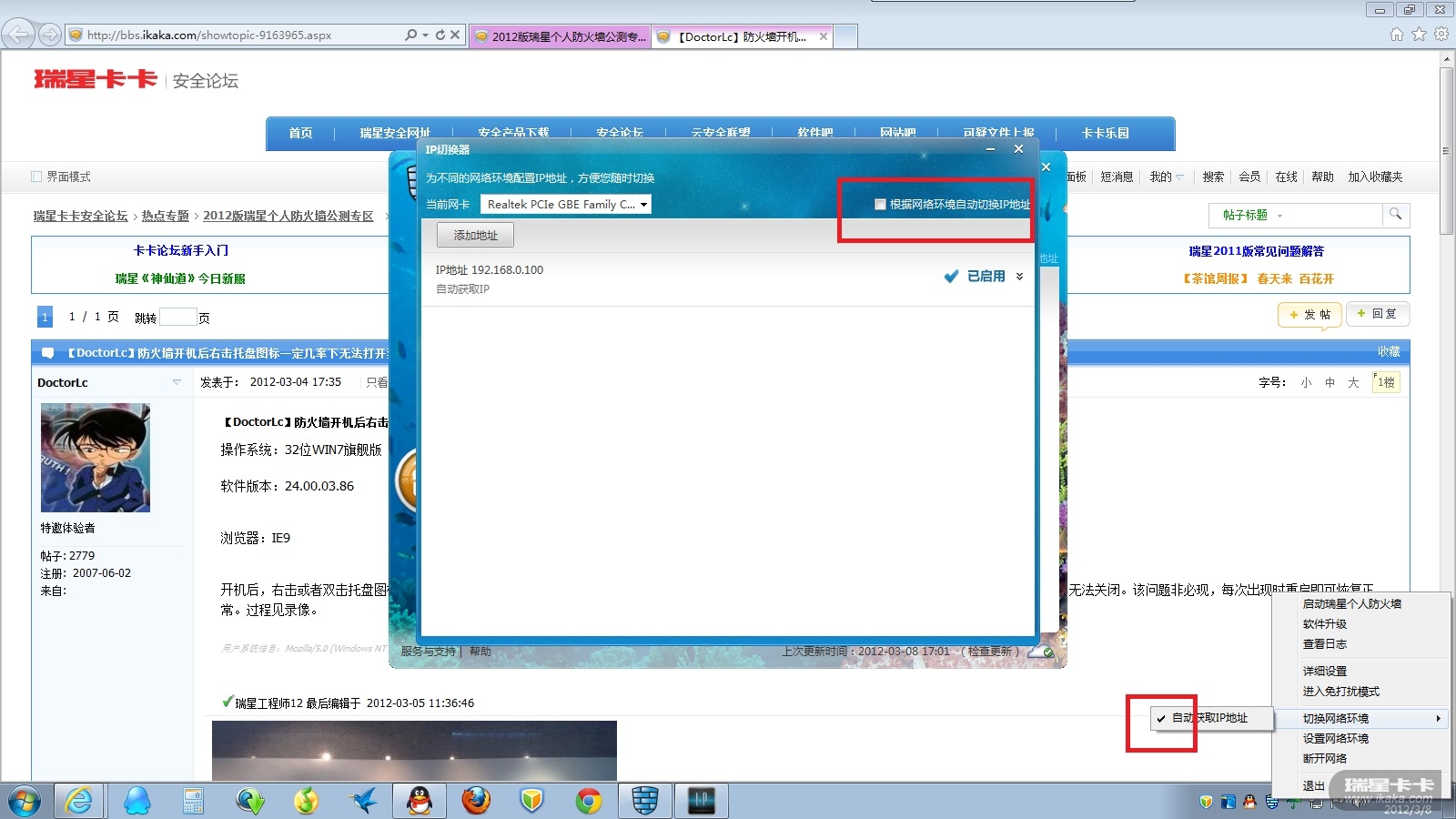Switch to the 2012版瑞星个人防火墙公测专 browser tab
The width and height of the screenshot is (1456, 819).
(x=561, y=36)
